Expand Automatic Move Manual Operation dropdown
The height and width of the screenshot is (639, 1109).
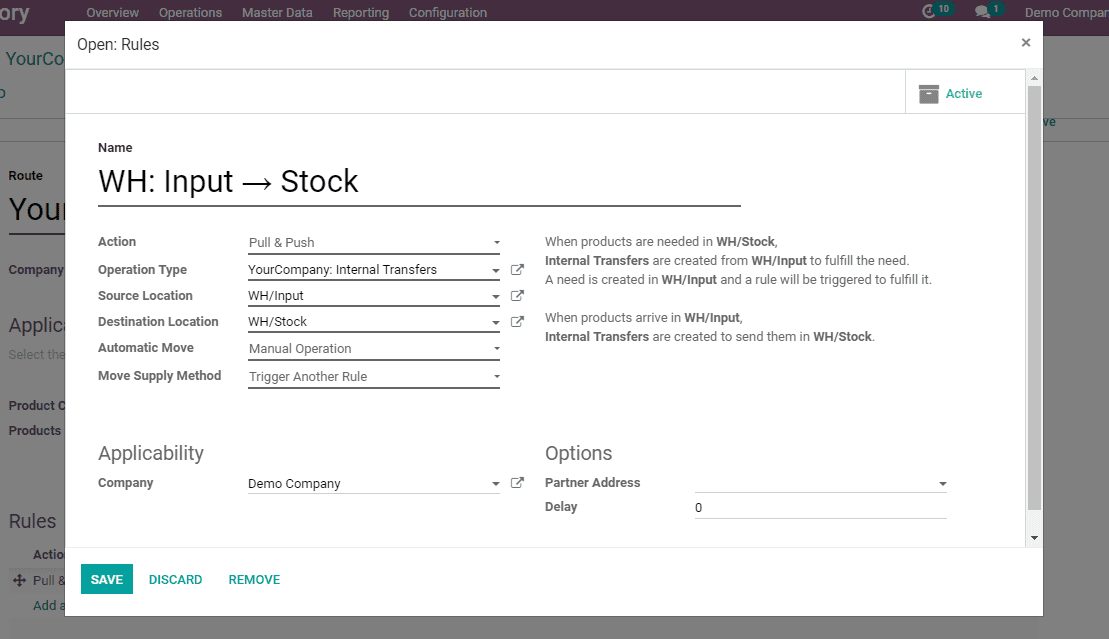coord(373,349)
